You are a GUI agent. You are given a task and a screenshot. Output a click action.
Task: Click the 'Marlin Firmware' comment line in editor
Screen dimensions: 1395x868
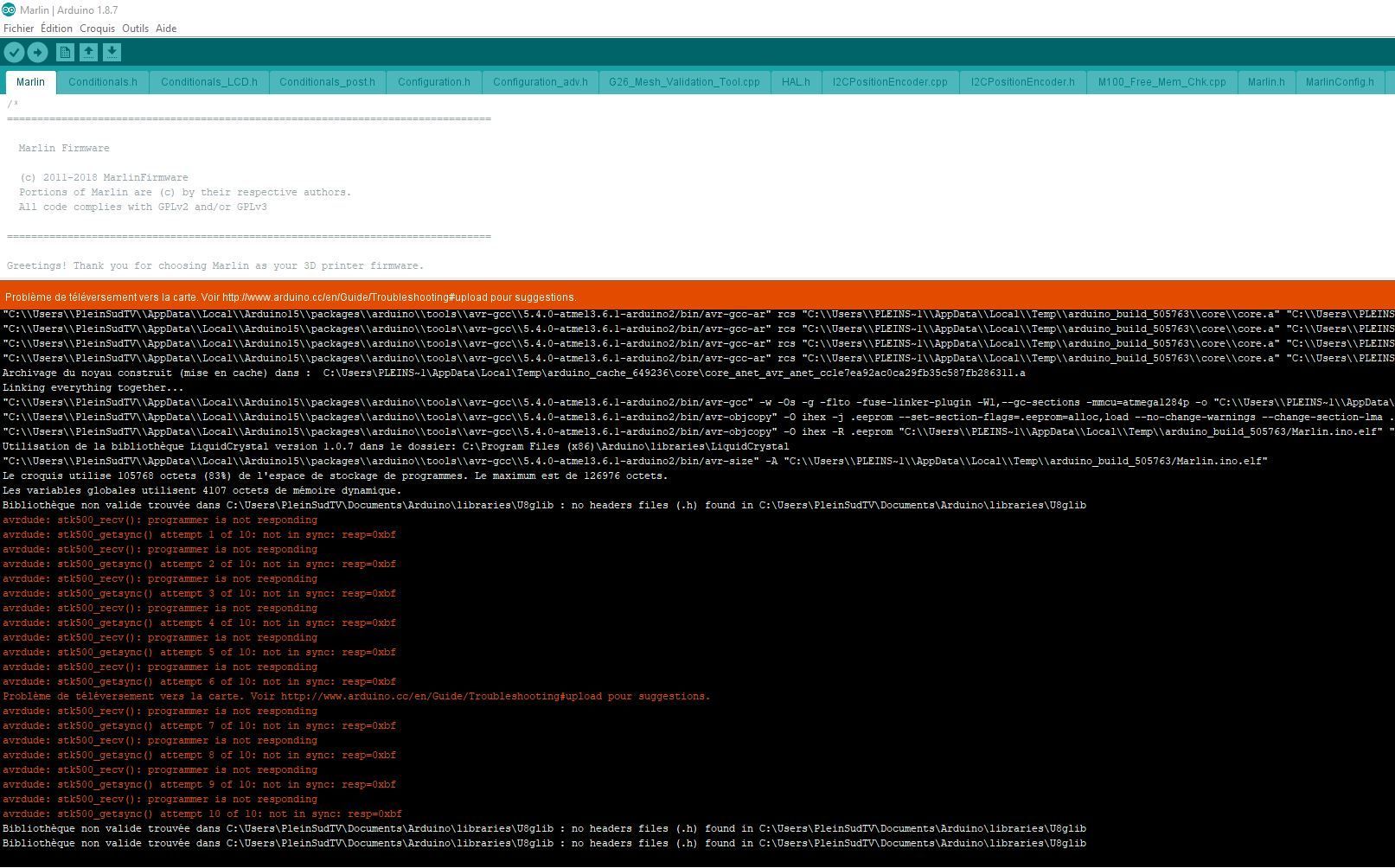[x=64, y=149]
